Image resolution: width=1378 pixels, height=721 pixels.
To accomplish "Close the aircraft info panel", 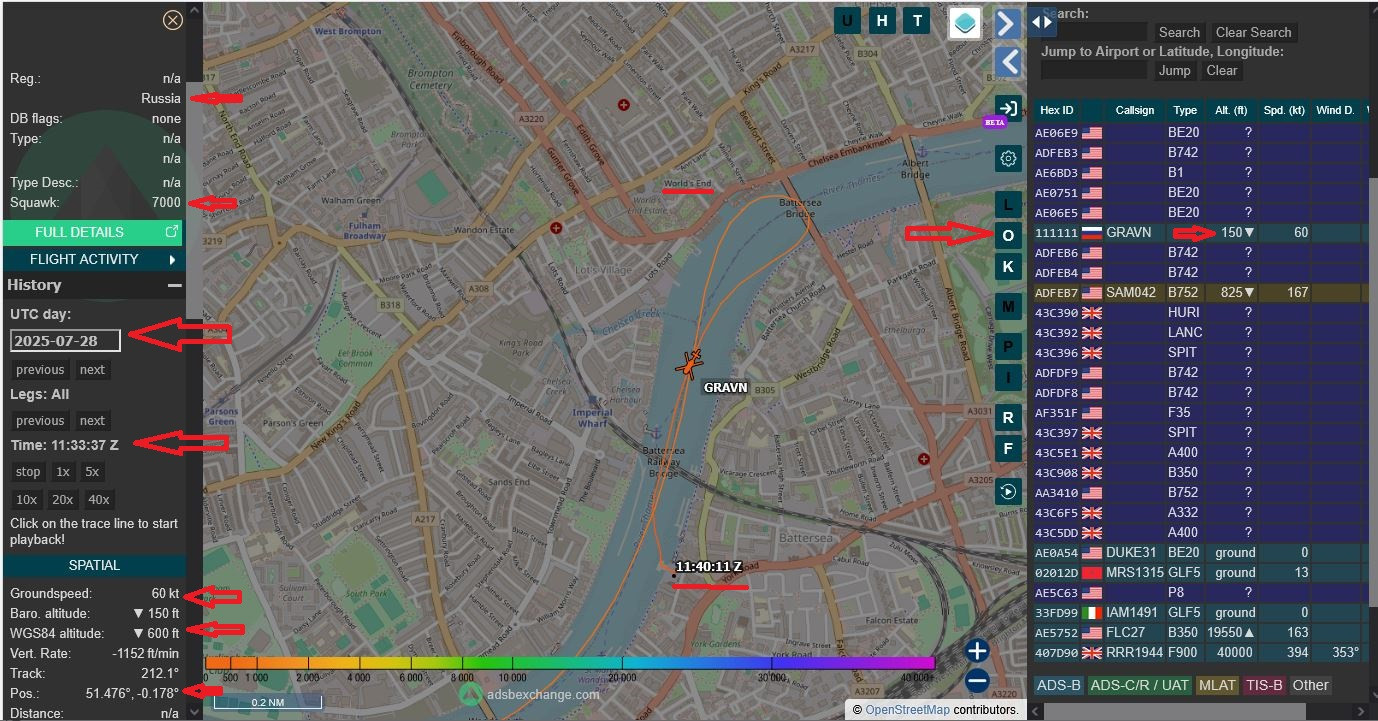I will 173,20.
